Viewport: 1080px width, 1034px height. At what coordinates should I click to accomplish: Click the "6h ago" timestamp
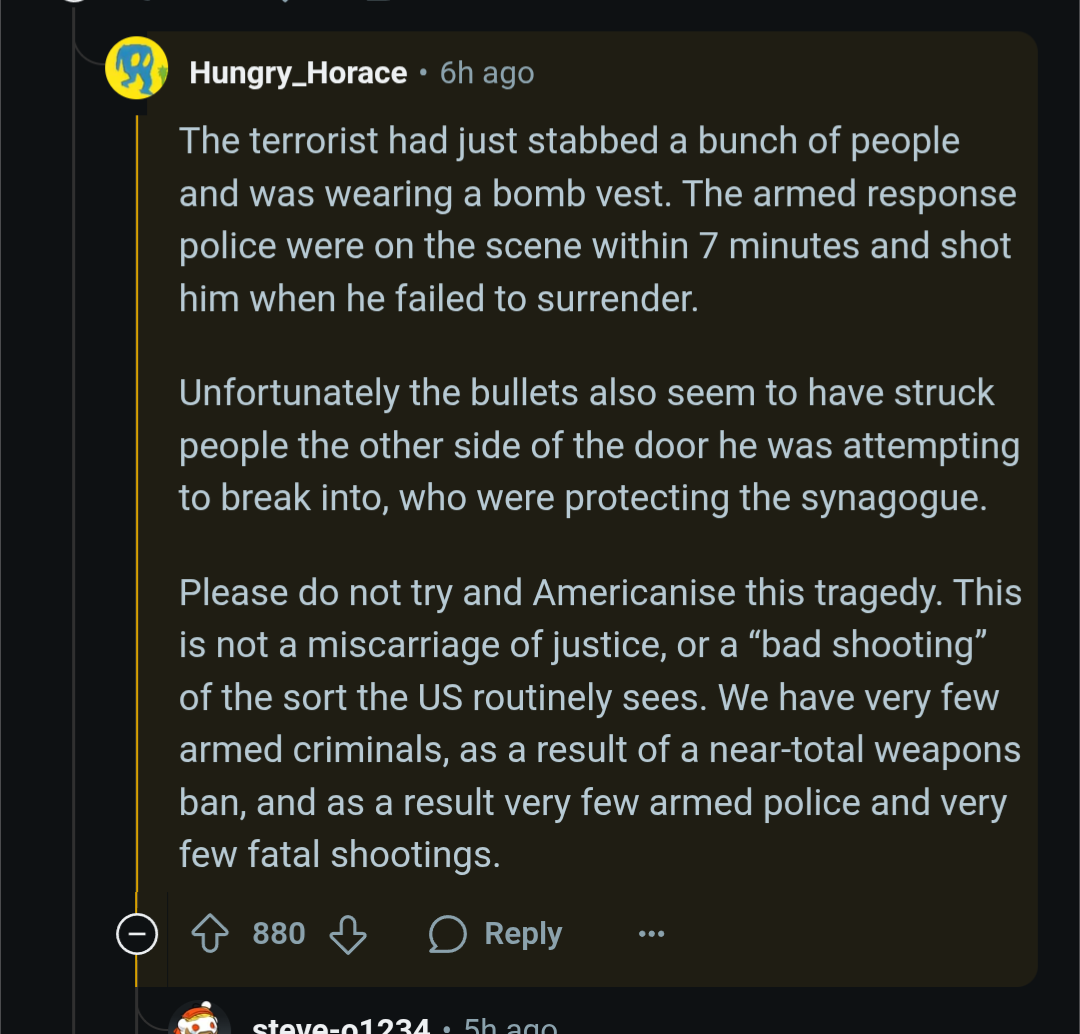tap(487, 73)
